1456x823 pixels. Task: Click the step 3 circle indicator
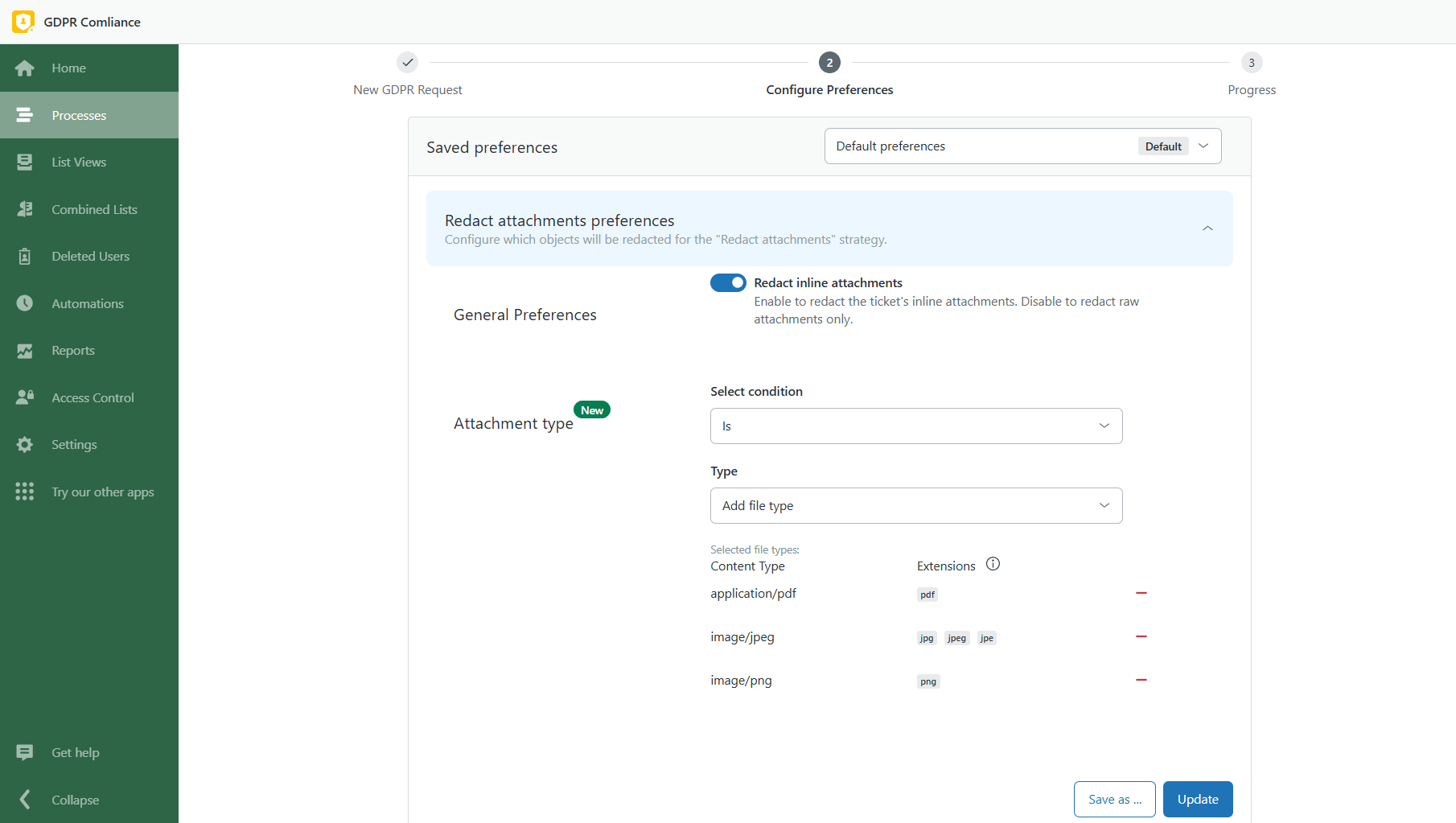click(x=1252, y=62)
